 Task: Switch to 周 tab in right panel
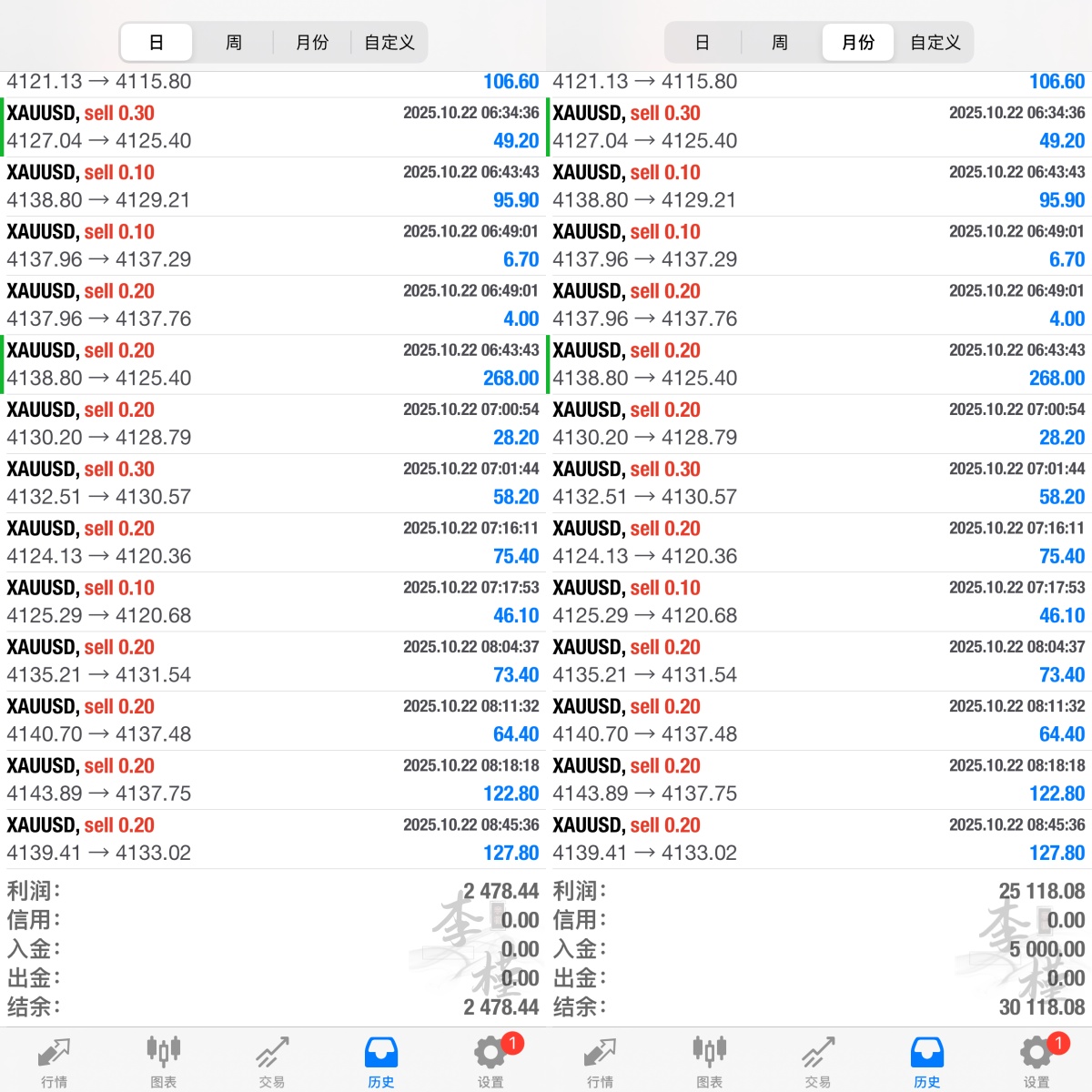(780, 43)
